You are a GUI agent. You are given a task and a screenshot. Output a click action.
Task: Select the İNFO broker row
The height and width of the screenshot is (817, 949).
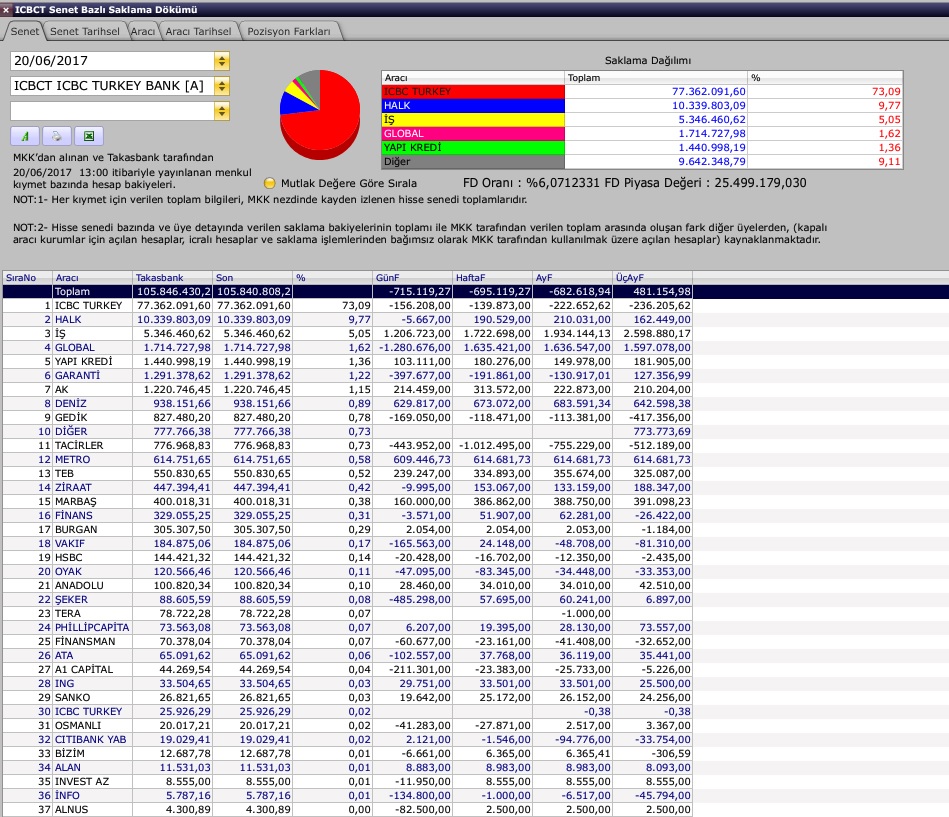click(x=347, y=795)
